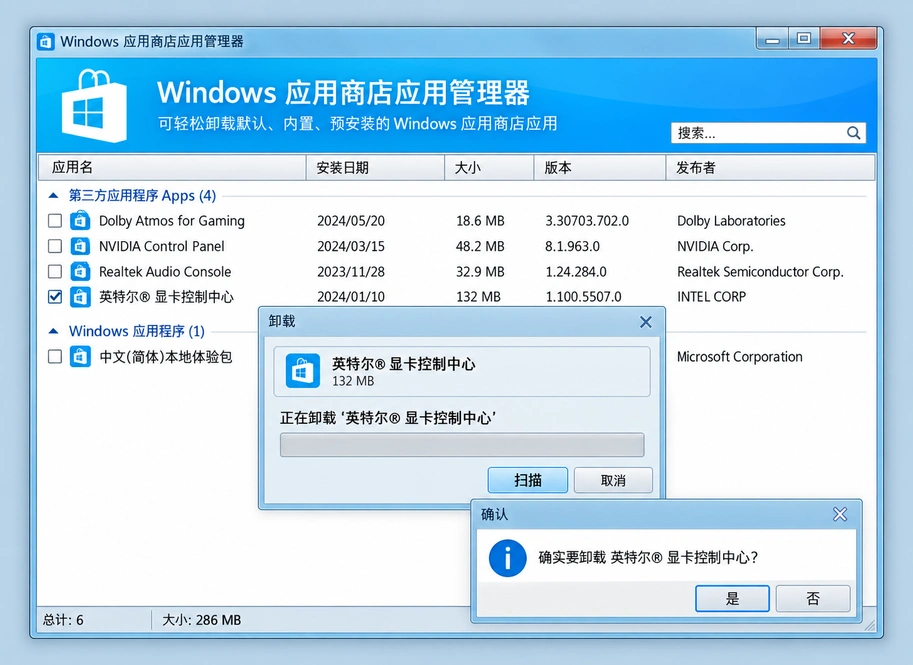This screenshot has height=665, width=913.
Task: Click the store icon inside the 卸载 dialog
Action: pos(303,371)
